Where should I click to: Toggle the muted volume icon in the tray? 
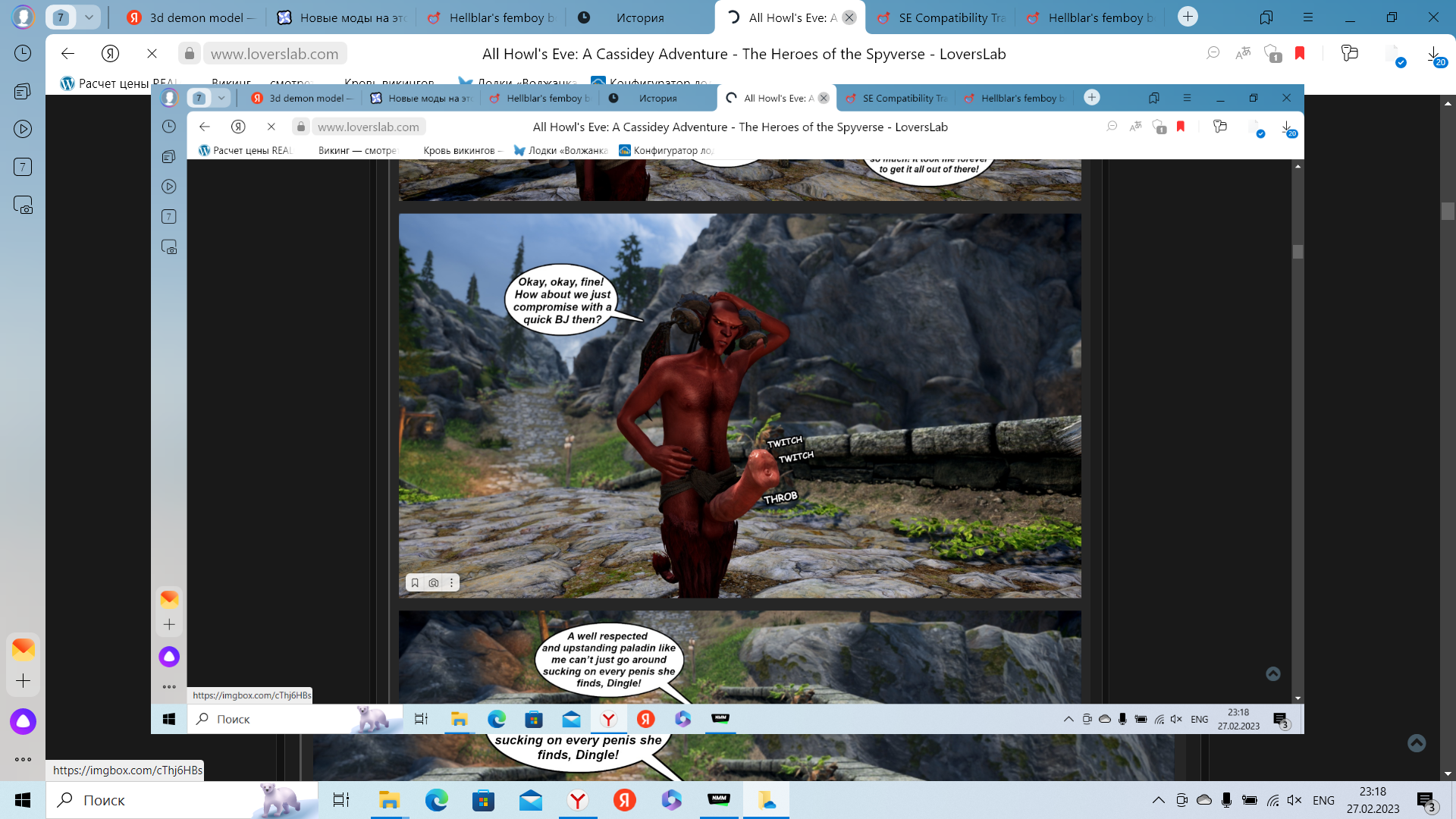[1294, 800]
